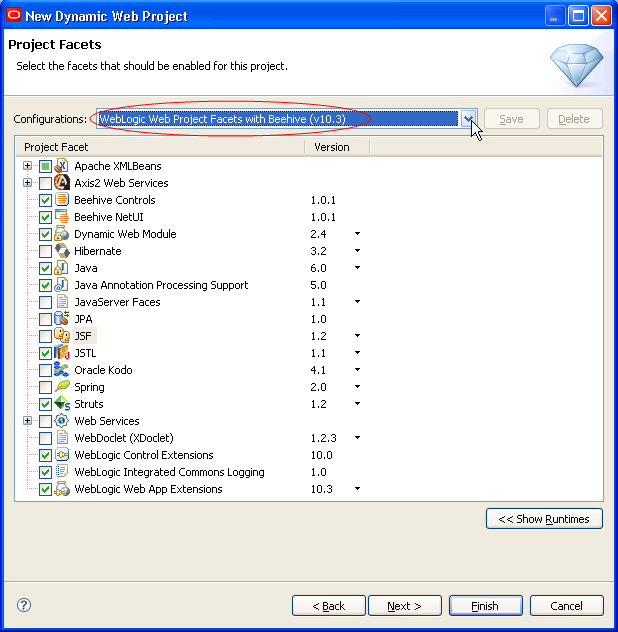Open Spring version dropdown

pos(357,387)
